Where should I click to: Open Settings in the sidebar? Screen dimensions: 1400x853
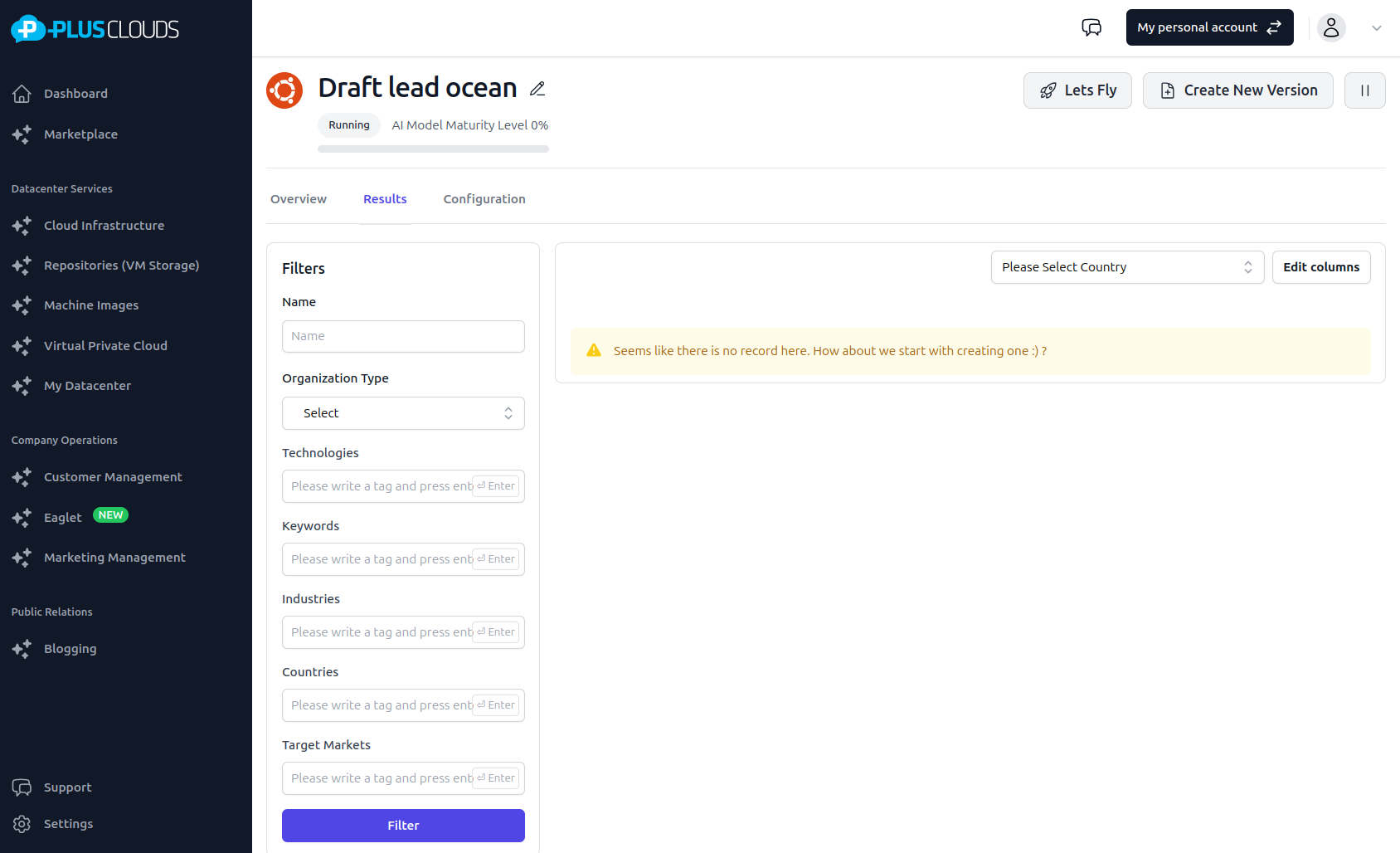(68, 824)
